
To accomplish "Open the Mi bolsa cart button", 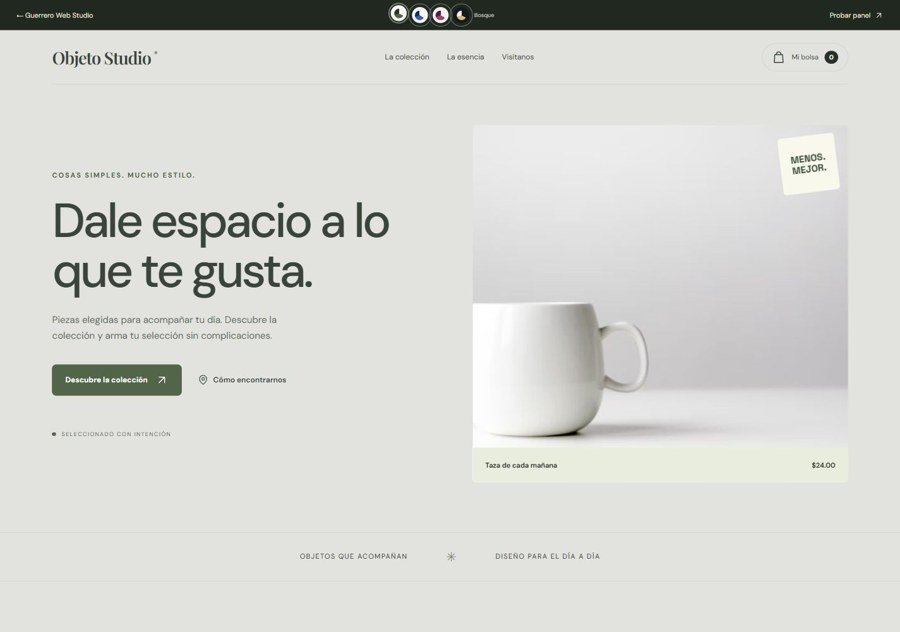I will 805,57.
